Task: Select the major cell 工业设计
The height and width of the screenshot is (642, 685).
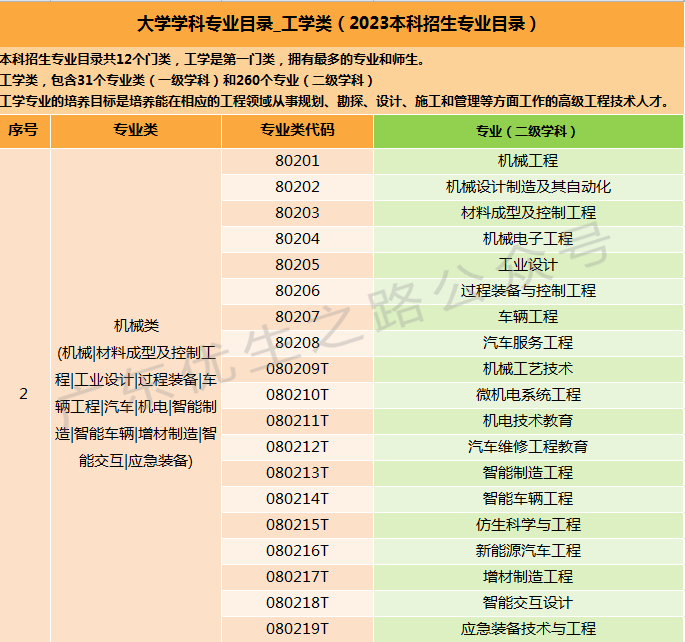Action: click(528, 265)
